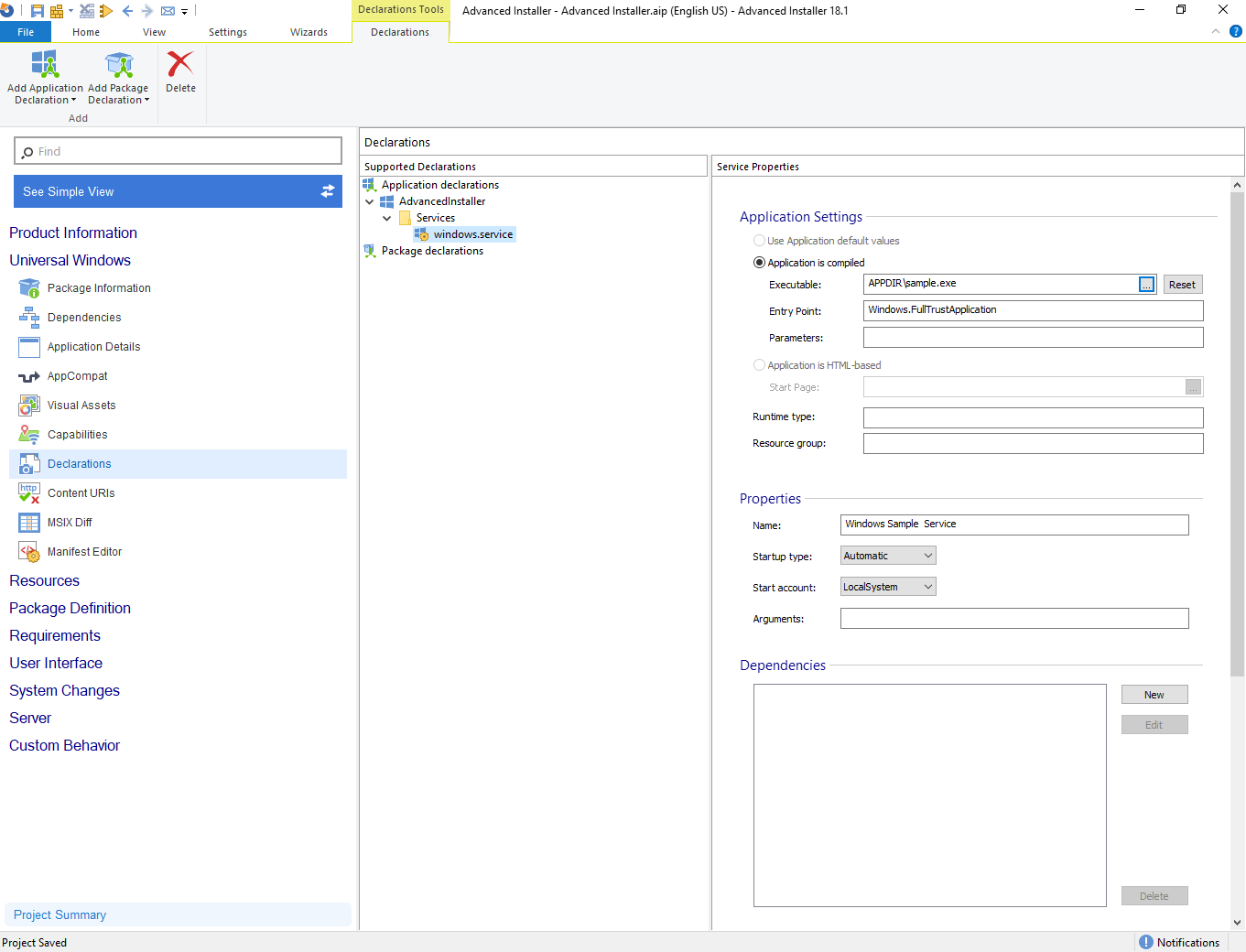Collapse the Services tree node

coord(386,218)
